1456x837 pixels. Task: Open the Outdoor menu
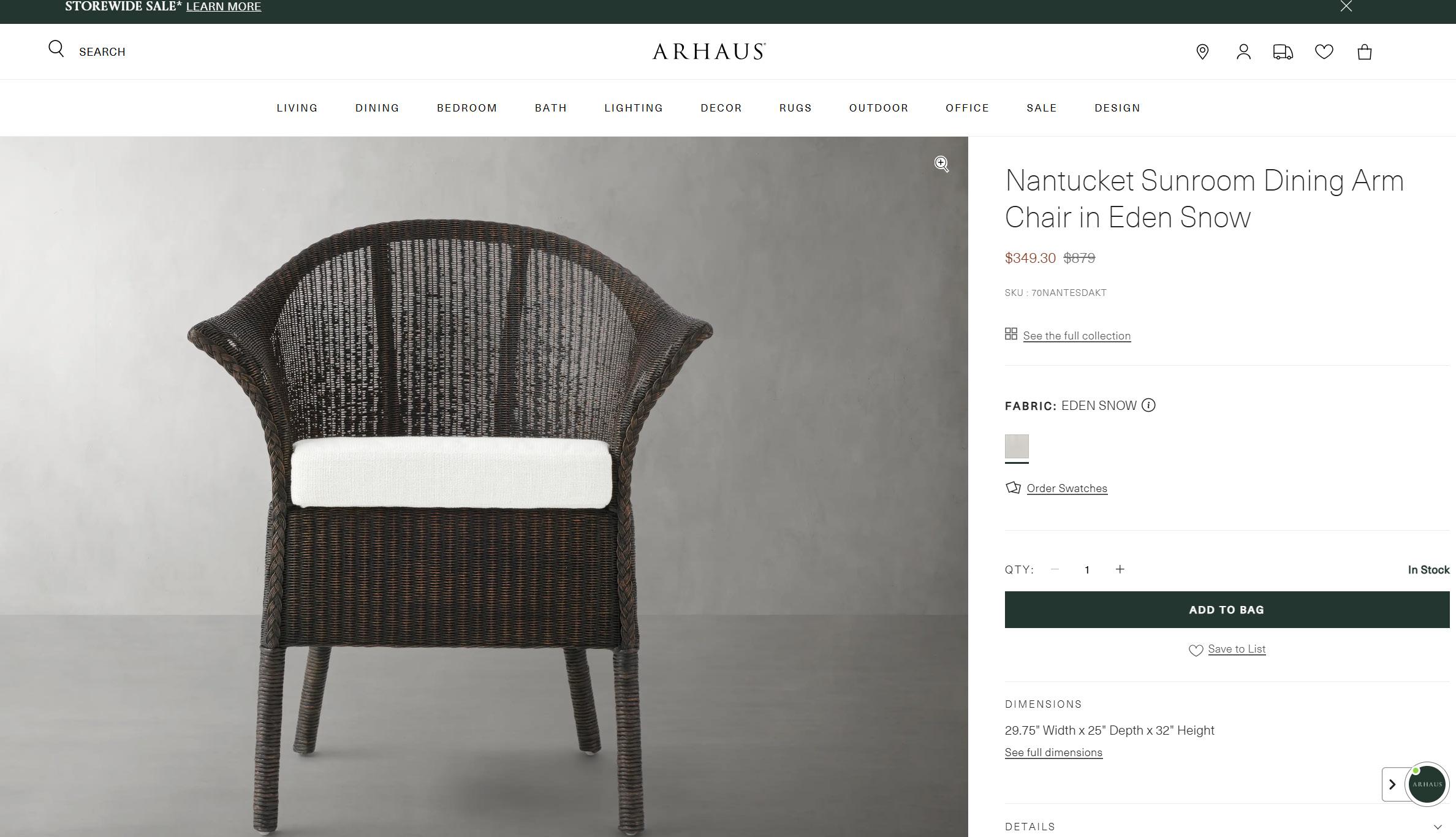click(879, 108)
